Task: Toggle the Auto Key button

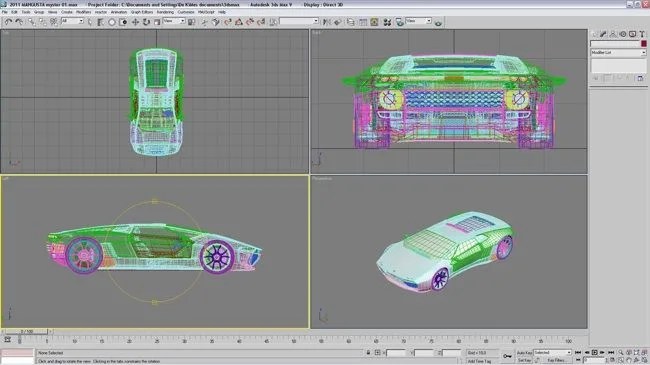Action: click(x=524, y=353)
